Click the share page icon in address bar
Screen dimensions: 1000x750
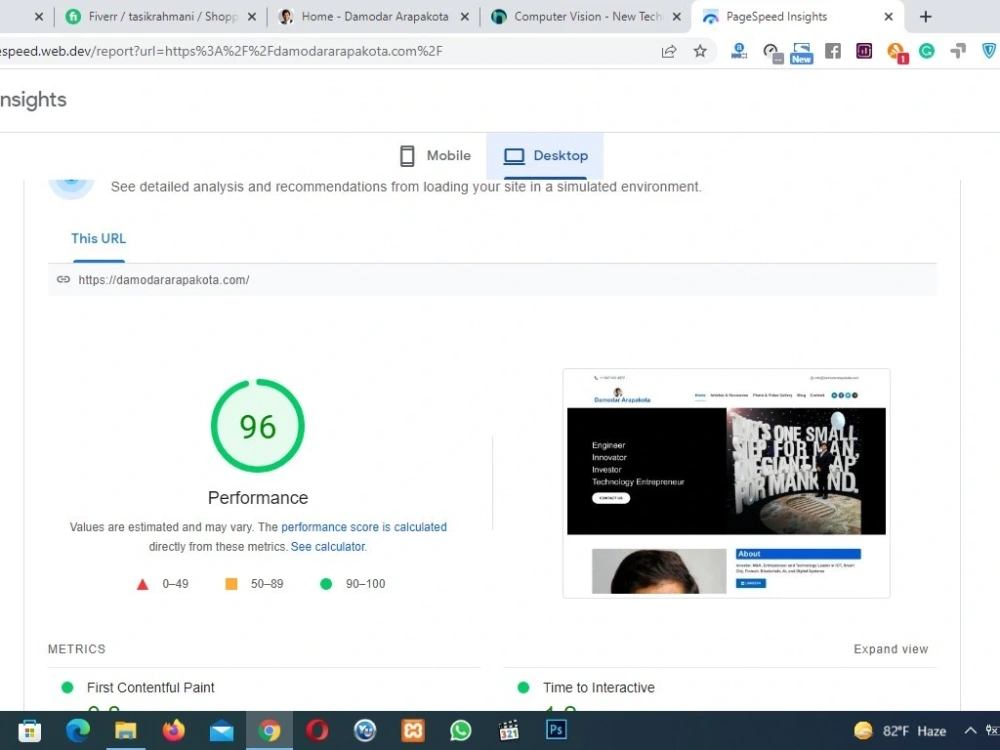point(668,52)
